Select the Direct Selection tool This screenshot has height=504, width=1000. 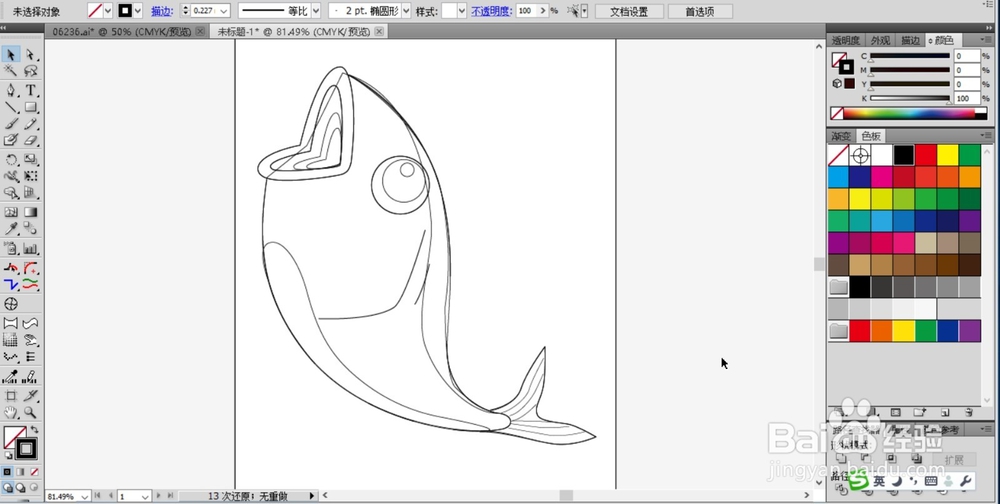(x=30, y=54)
